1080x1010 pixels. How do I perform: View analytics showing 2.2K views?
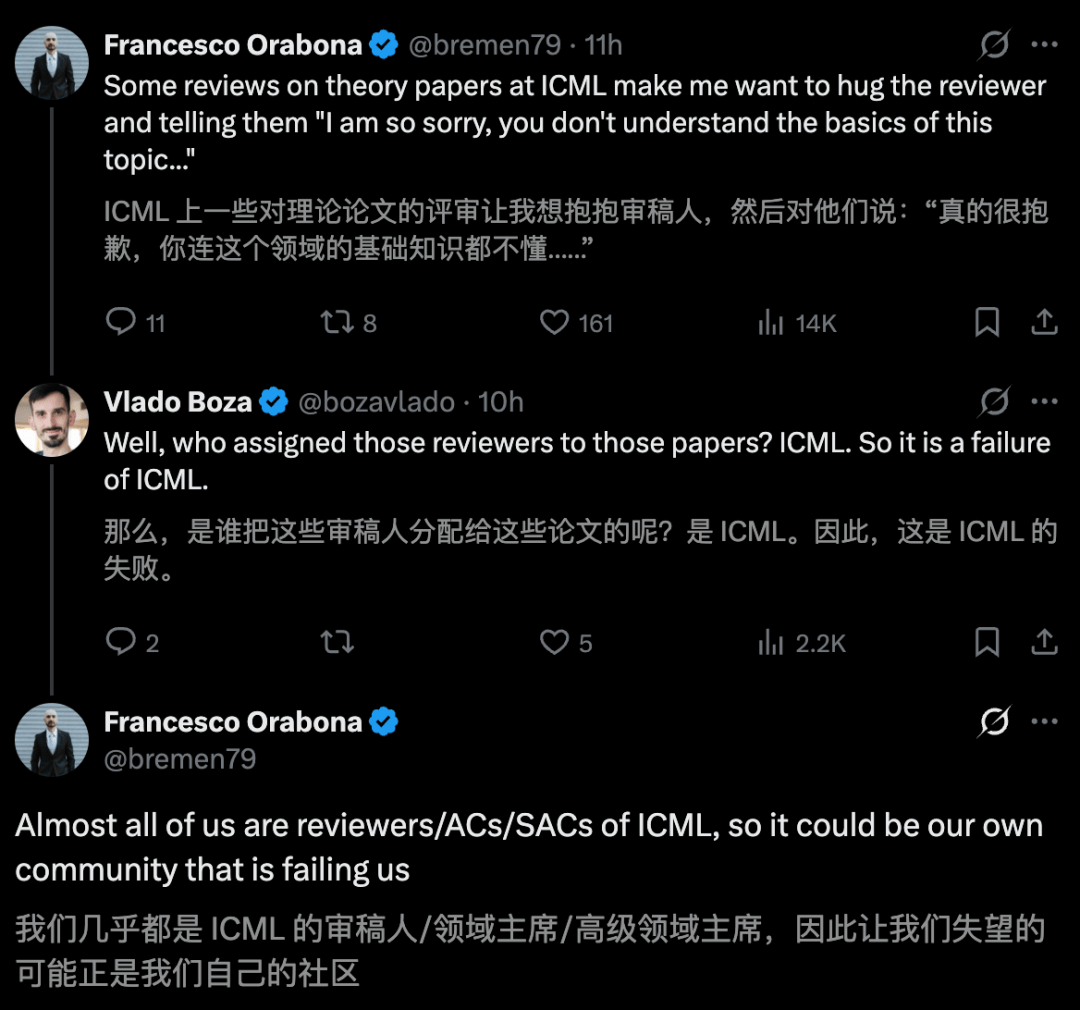[x=771, y=642]
